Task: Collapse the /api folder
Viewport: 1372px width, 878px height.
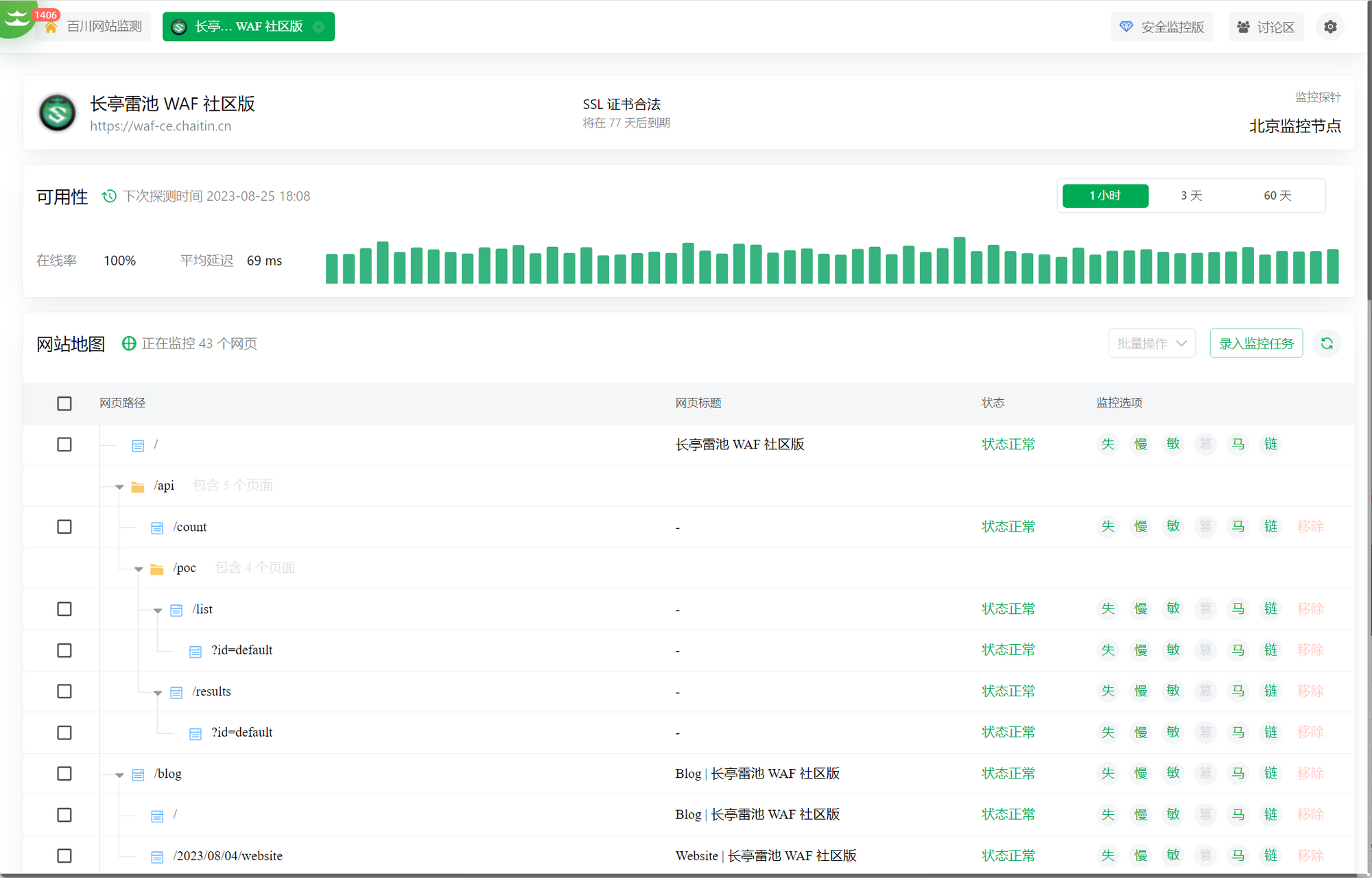Action: click(x=119, y=487)
